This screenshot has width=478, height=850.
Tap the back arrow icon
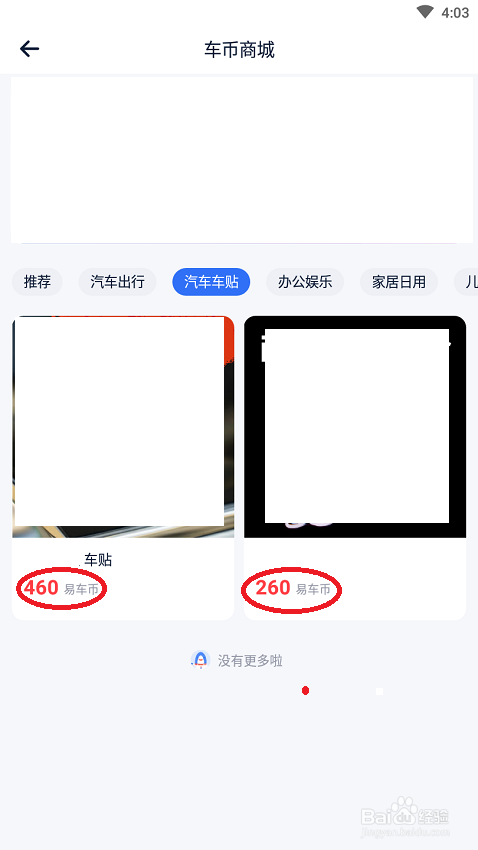coord(30,49)
